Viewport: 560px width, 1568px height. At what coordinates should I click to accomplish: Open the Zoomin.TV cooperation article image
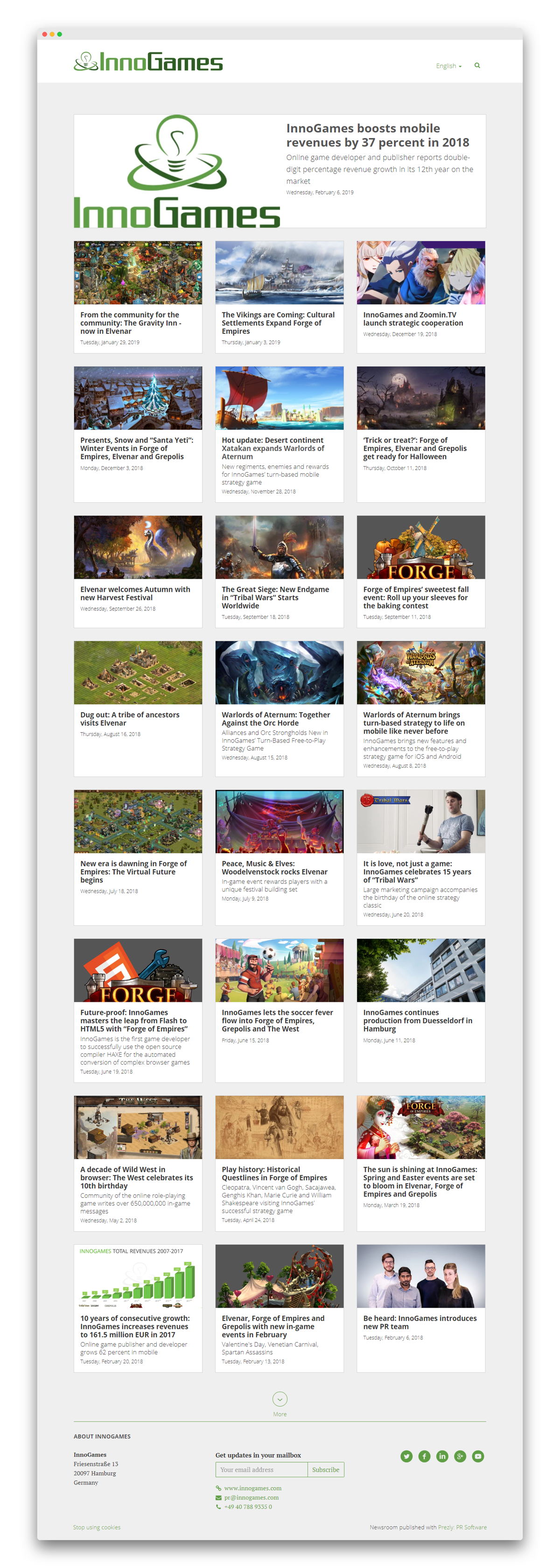pos(420,273)
